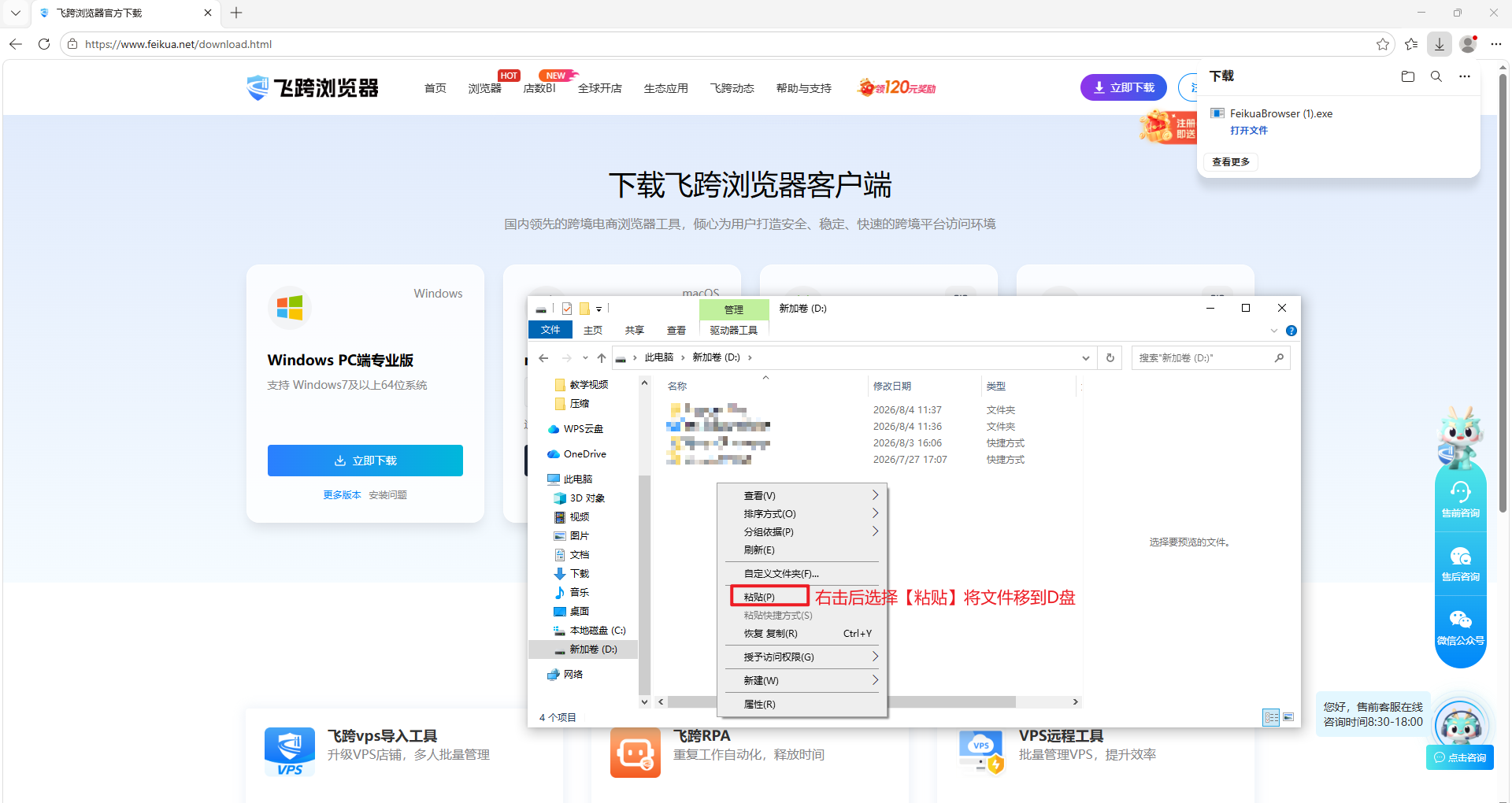Search downloads with the magnifier icon in panel
Viewport: 1512px width, 803px height.
1436,76
